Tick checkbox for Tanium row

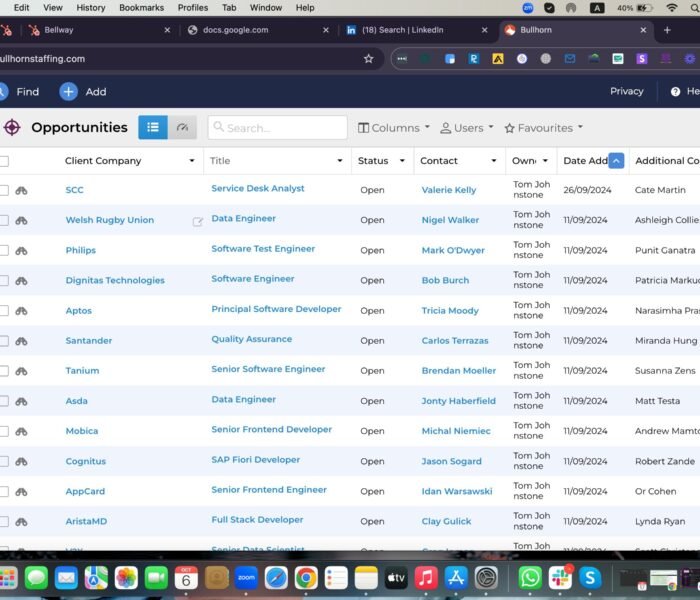[4, 371]
